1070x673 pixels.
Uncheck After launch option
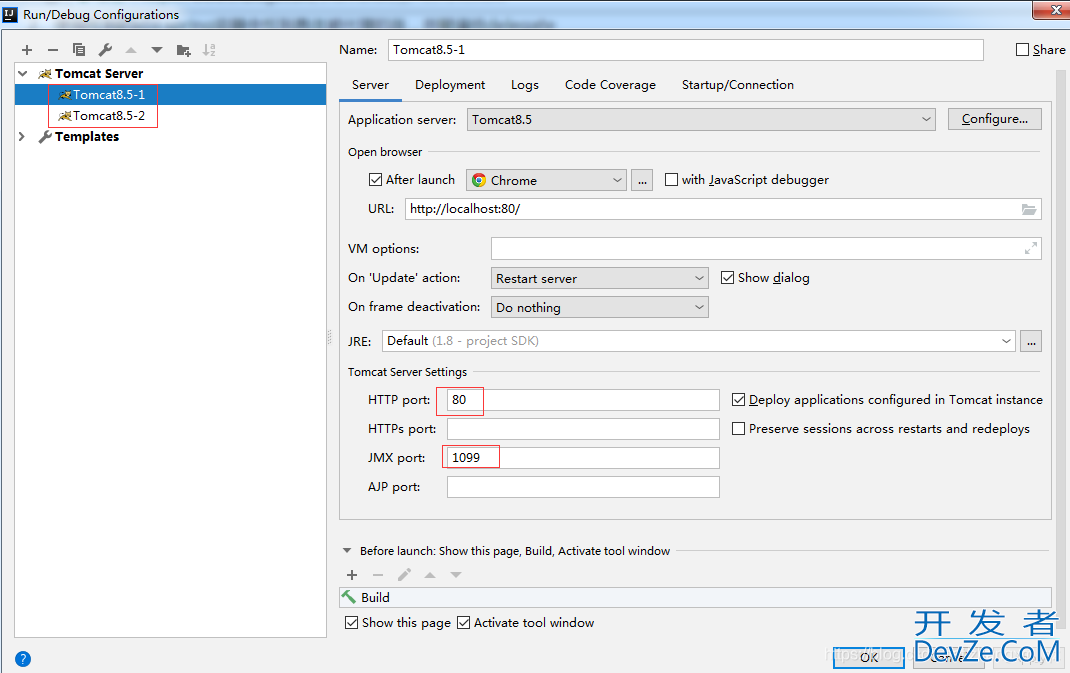(375, 180)
